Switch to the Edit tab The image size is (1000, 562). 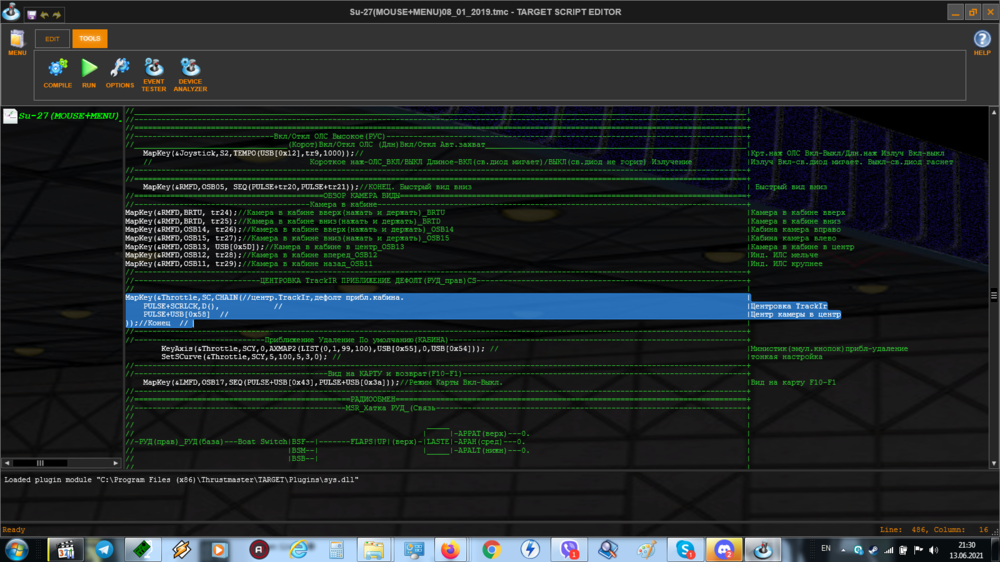pyautogui.click(x=52, y=39)
